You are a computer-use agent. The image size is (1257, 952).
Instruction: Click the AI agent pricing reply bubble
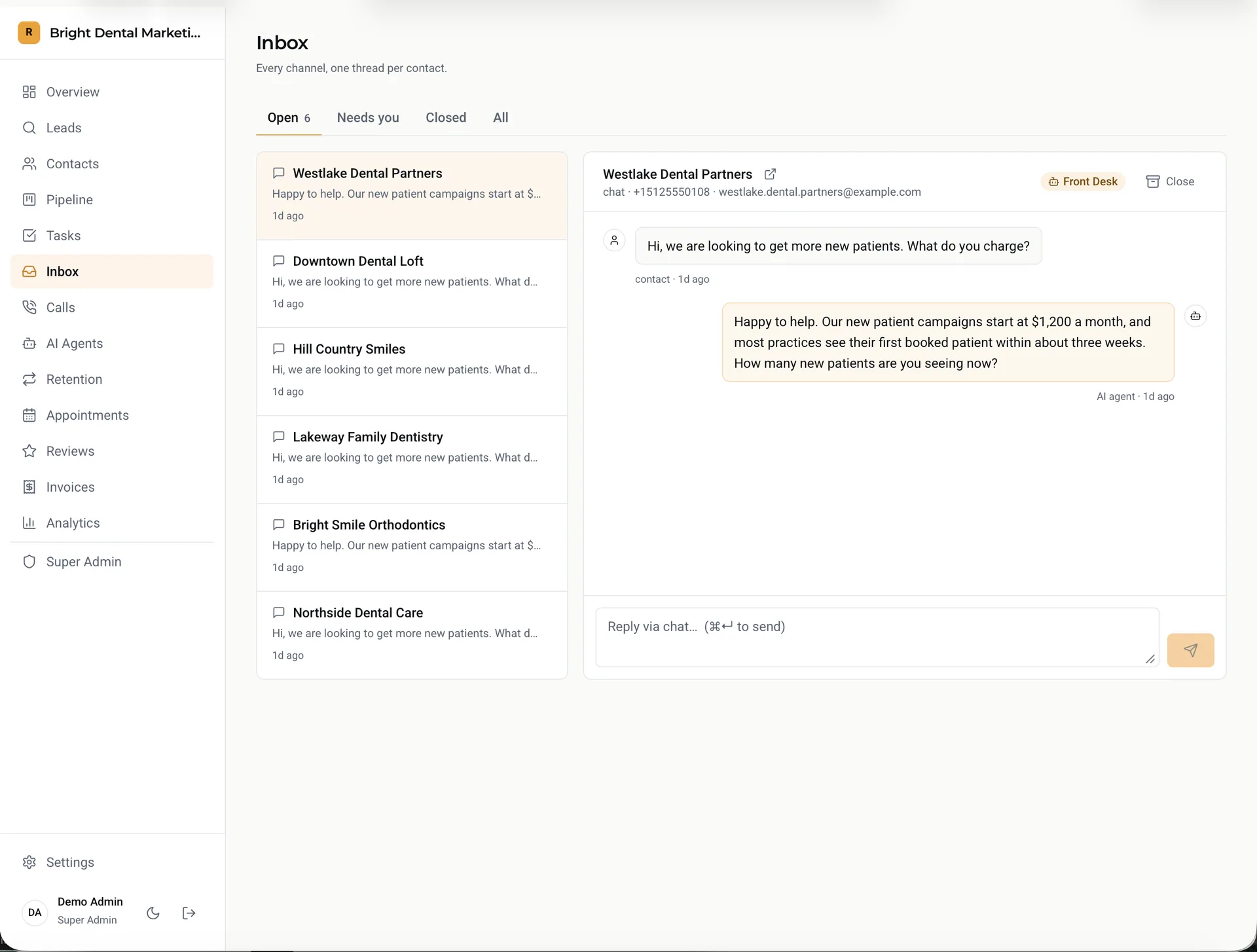[948, 342]
